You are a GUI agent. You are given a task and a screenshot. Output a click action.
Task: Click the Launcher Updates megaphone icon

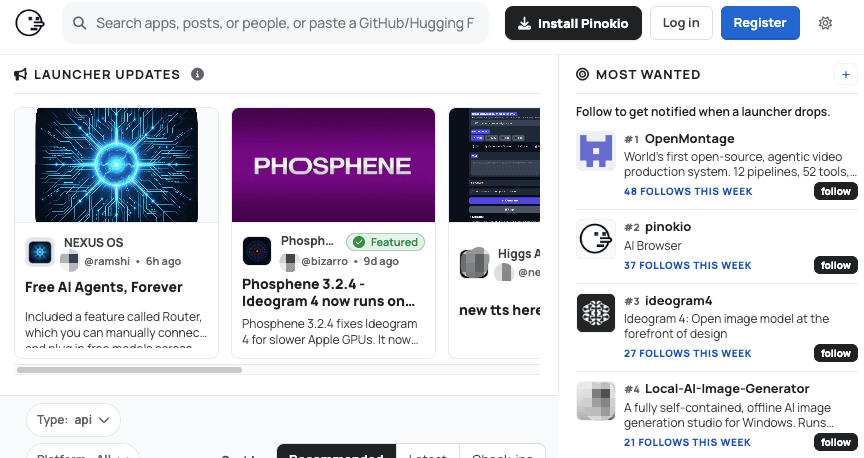(x=20, y=74)
